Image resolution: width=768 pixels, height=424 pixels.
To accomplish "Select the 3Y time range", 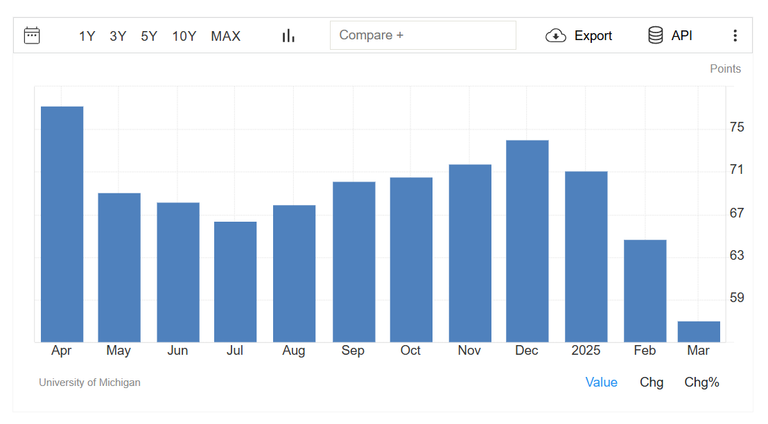I will [x=118, y=36].
